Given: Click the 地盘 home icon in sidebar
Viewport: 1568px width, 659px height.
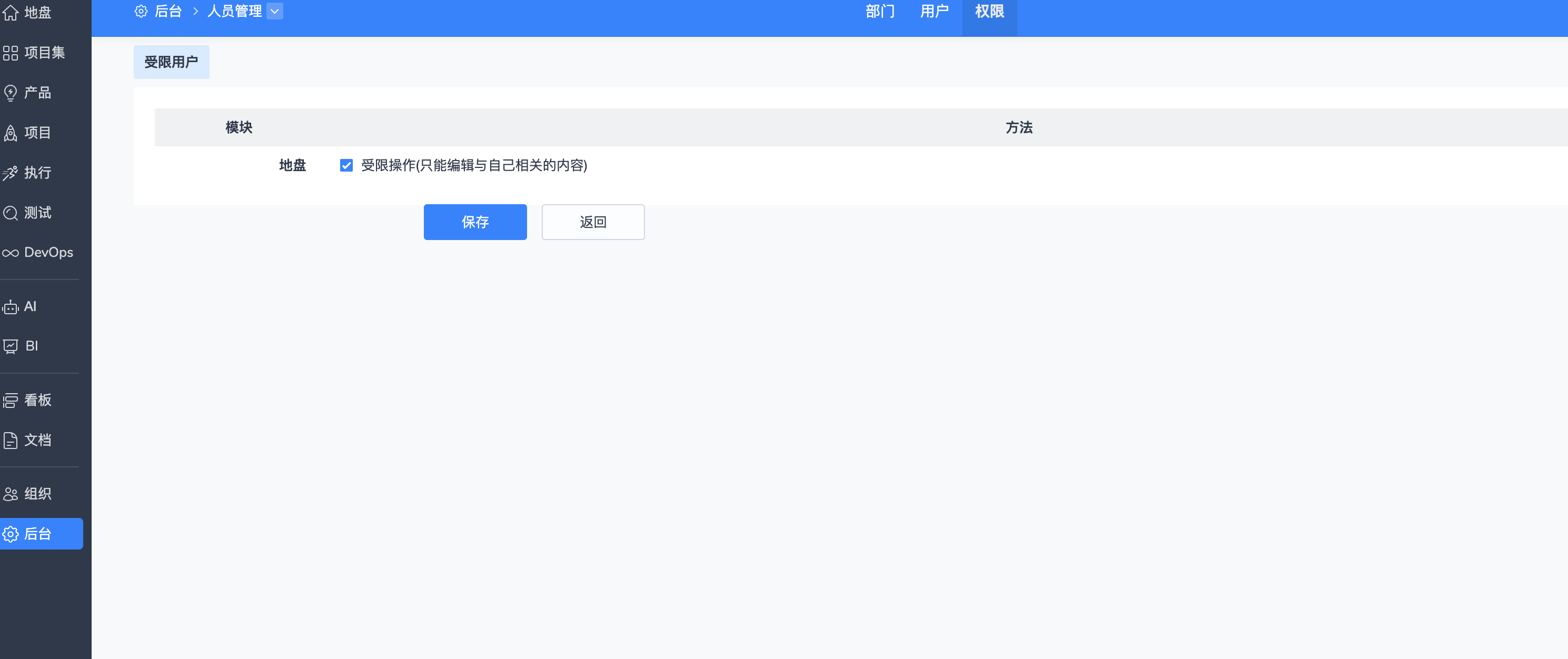Looking at the screenshot, I should click(11, 13).
